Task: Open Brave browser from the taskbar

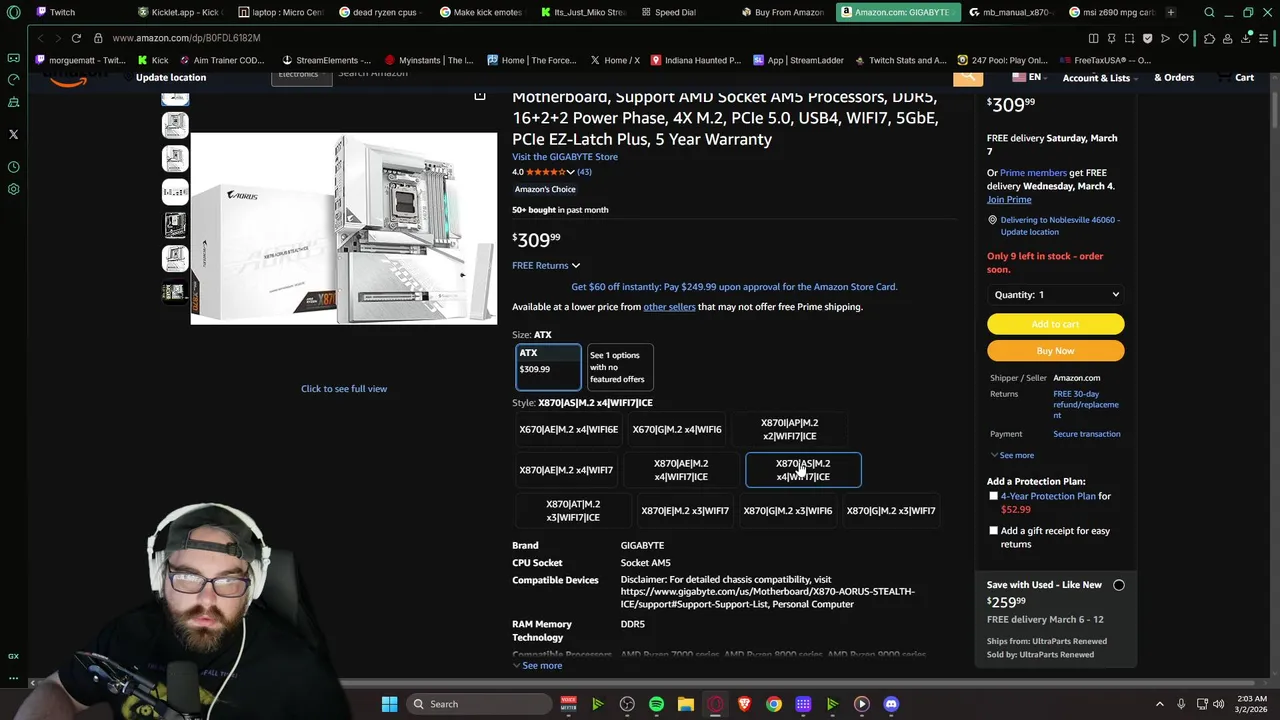Action: 744,704
